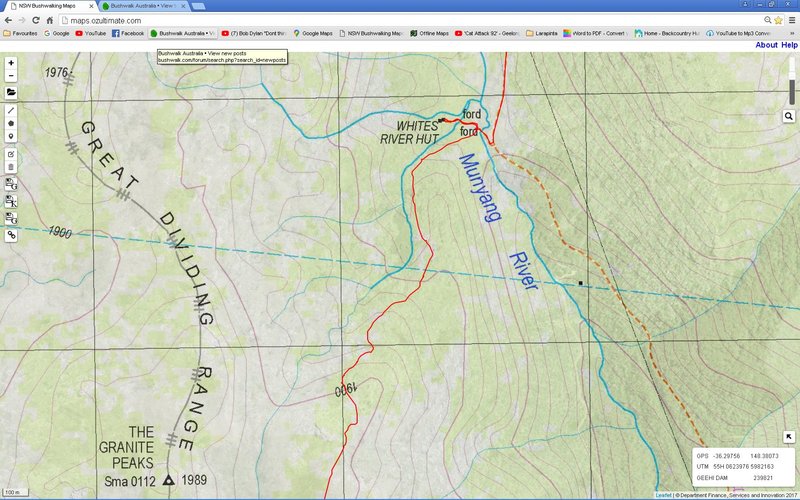This screenshot has height=500, width=800.
Task: Open Favourites bookmark folder
Action: click(20, 33)
